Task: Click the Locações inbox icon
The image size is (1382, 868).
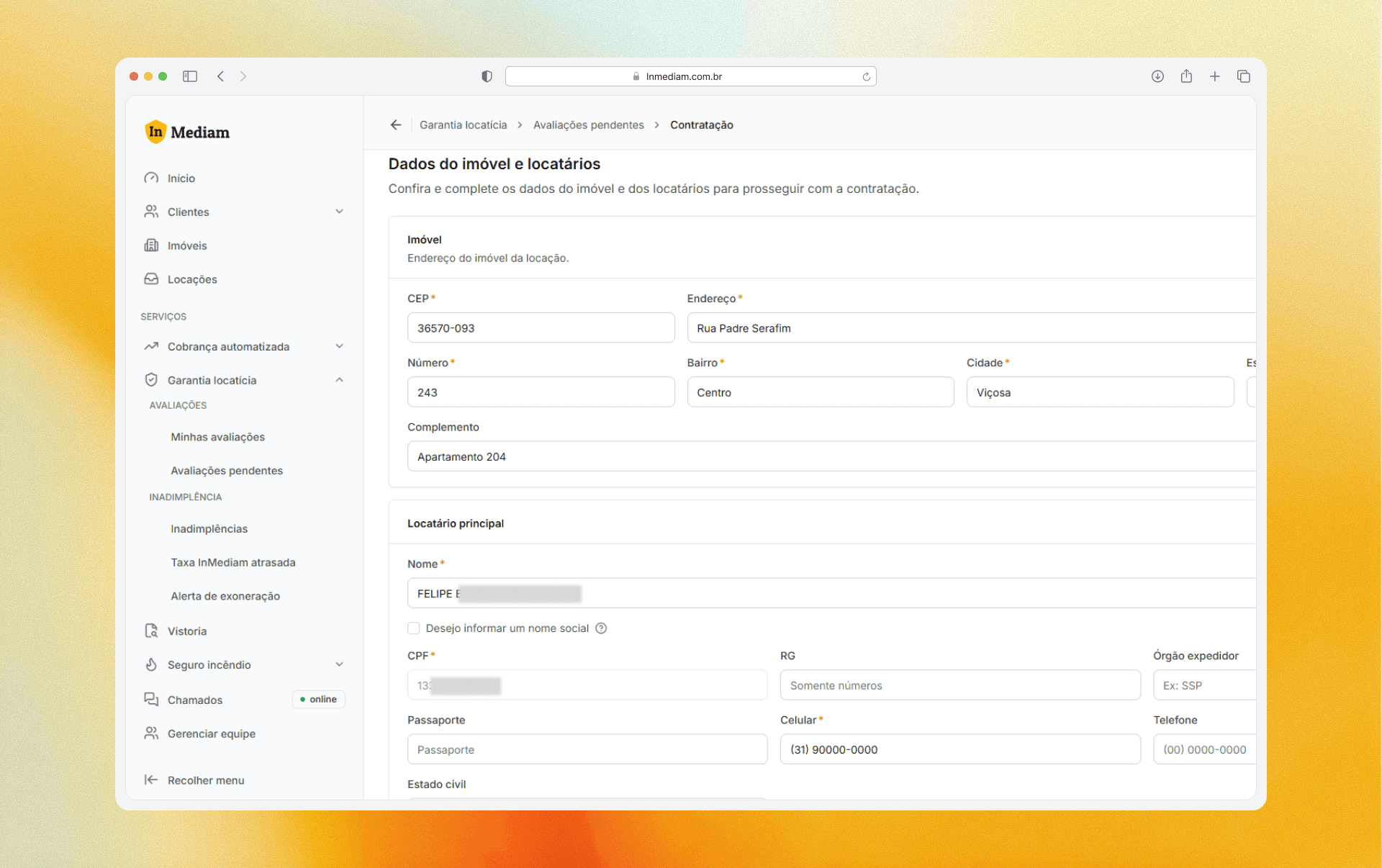Action: [x=151, y=279]
